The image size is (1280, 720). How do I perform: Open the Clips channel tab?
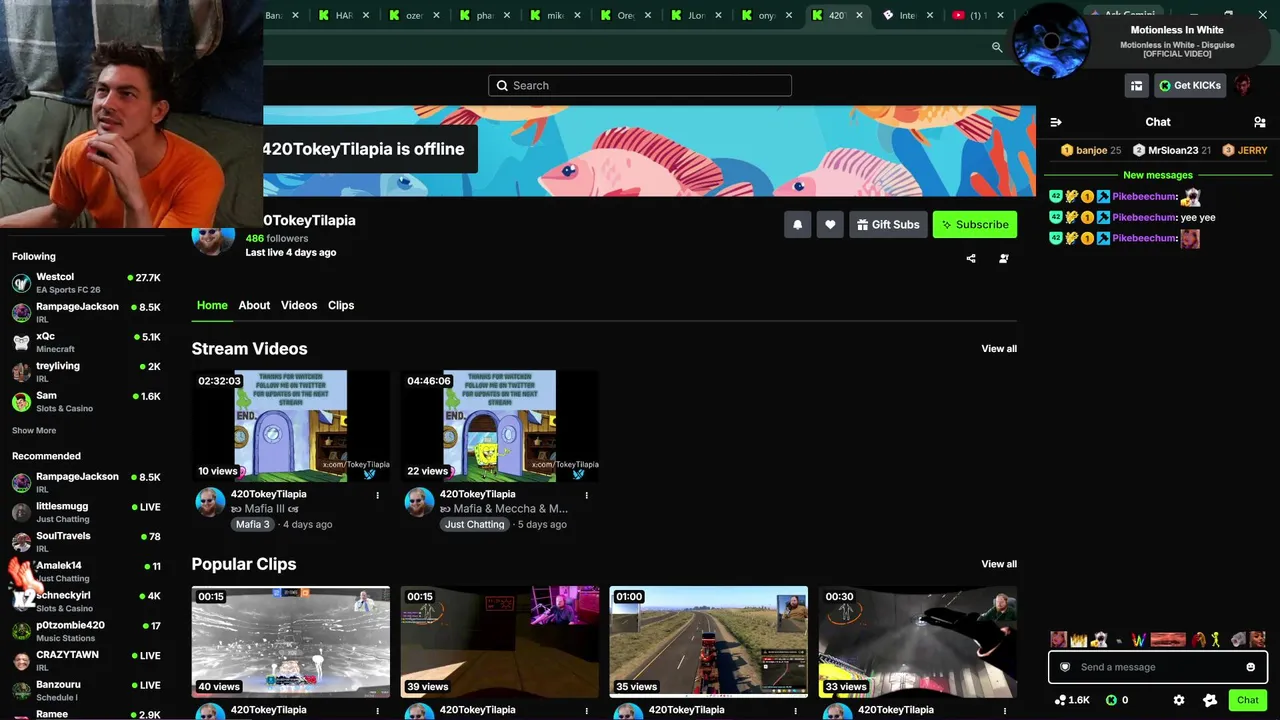[341, 305]
